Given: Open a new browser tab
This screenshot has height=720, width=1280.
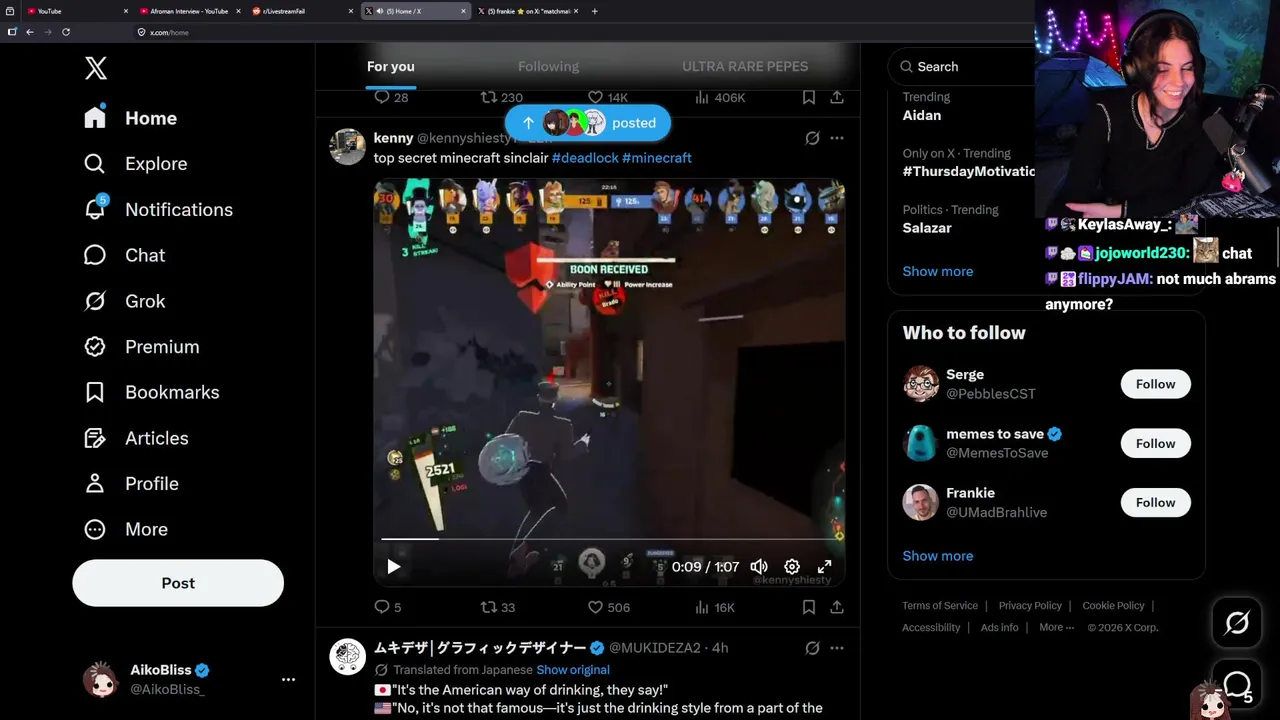Looking at the screenshot, I should pyautogui.click(x=595, y=11).
